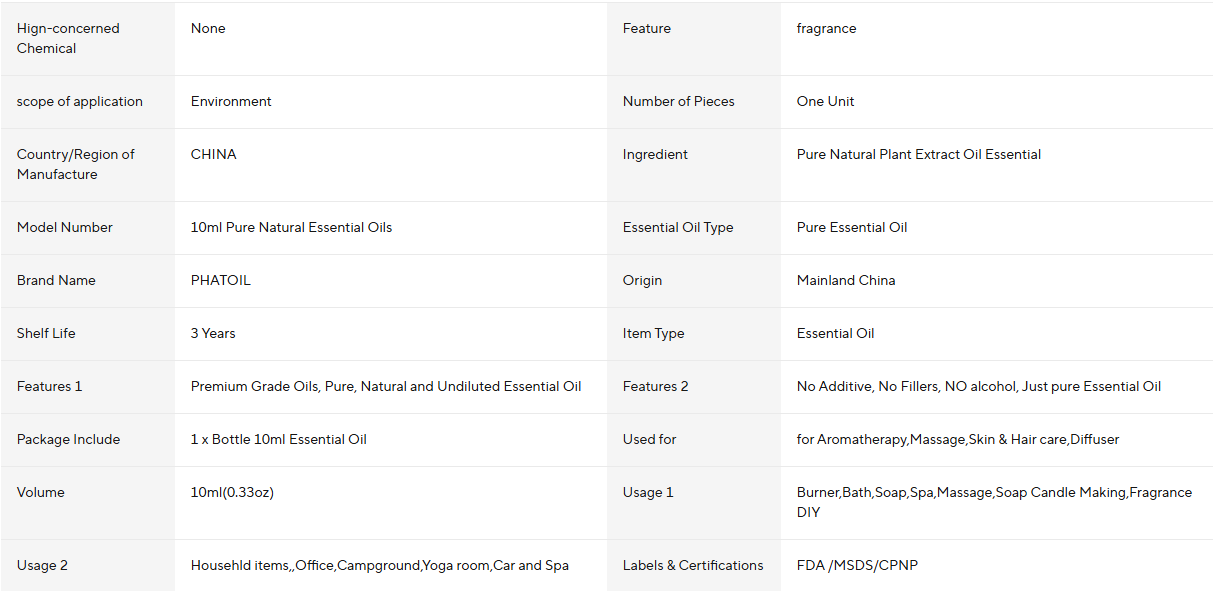Click the 10ml Pure Natural Essential Oils value

pyautogui.click(x=291, y=227)
